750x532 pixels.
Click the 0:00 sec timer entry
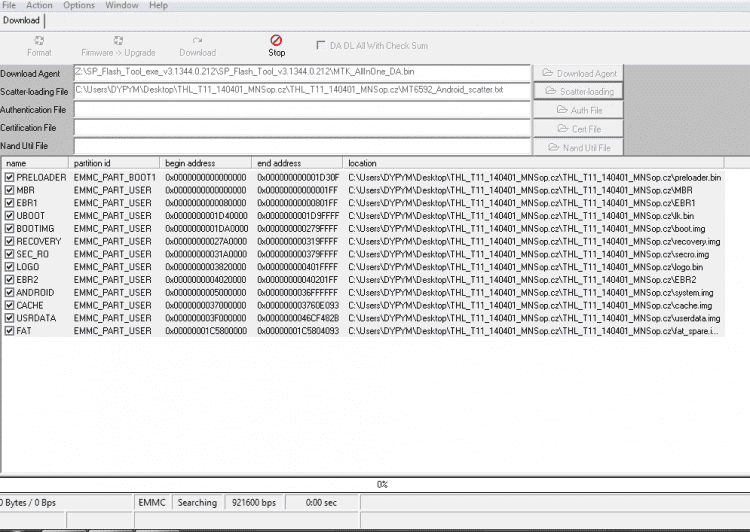click(321, 503)
